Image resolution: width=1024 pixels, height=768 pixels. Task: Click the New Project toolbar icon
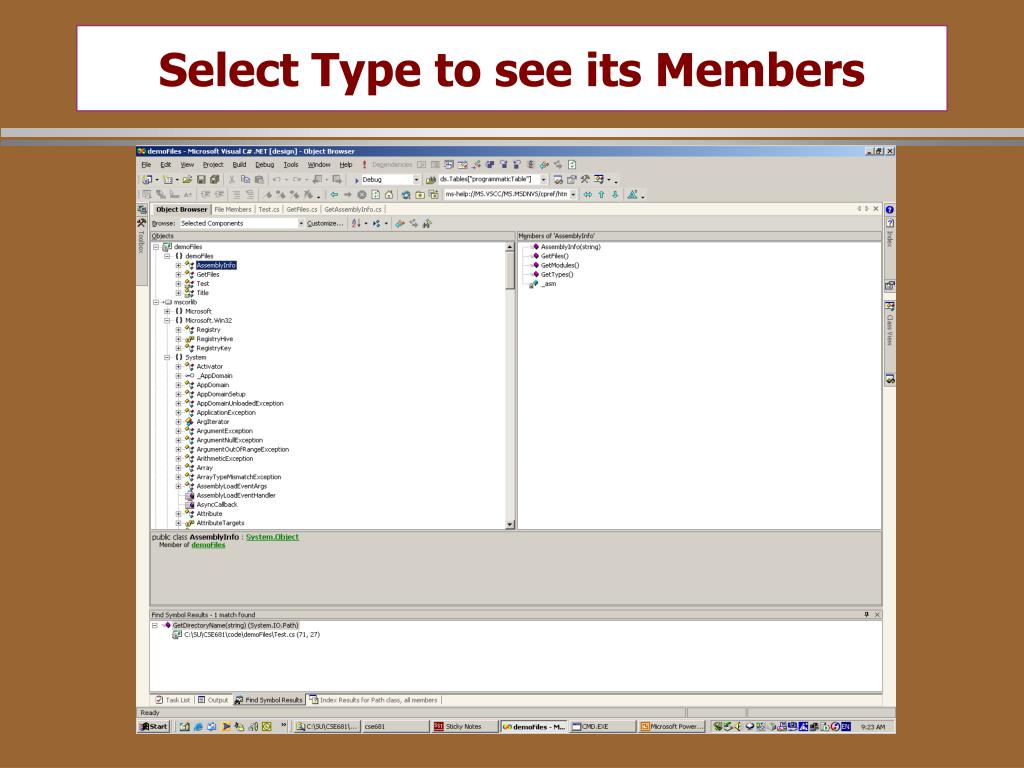[147, 179]
